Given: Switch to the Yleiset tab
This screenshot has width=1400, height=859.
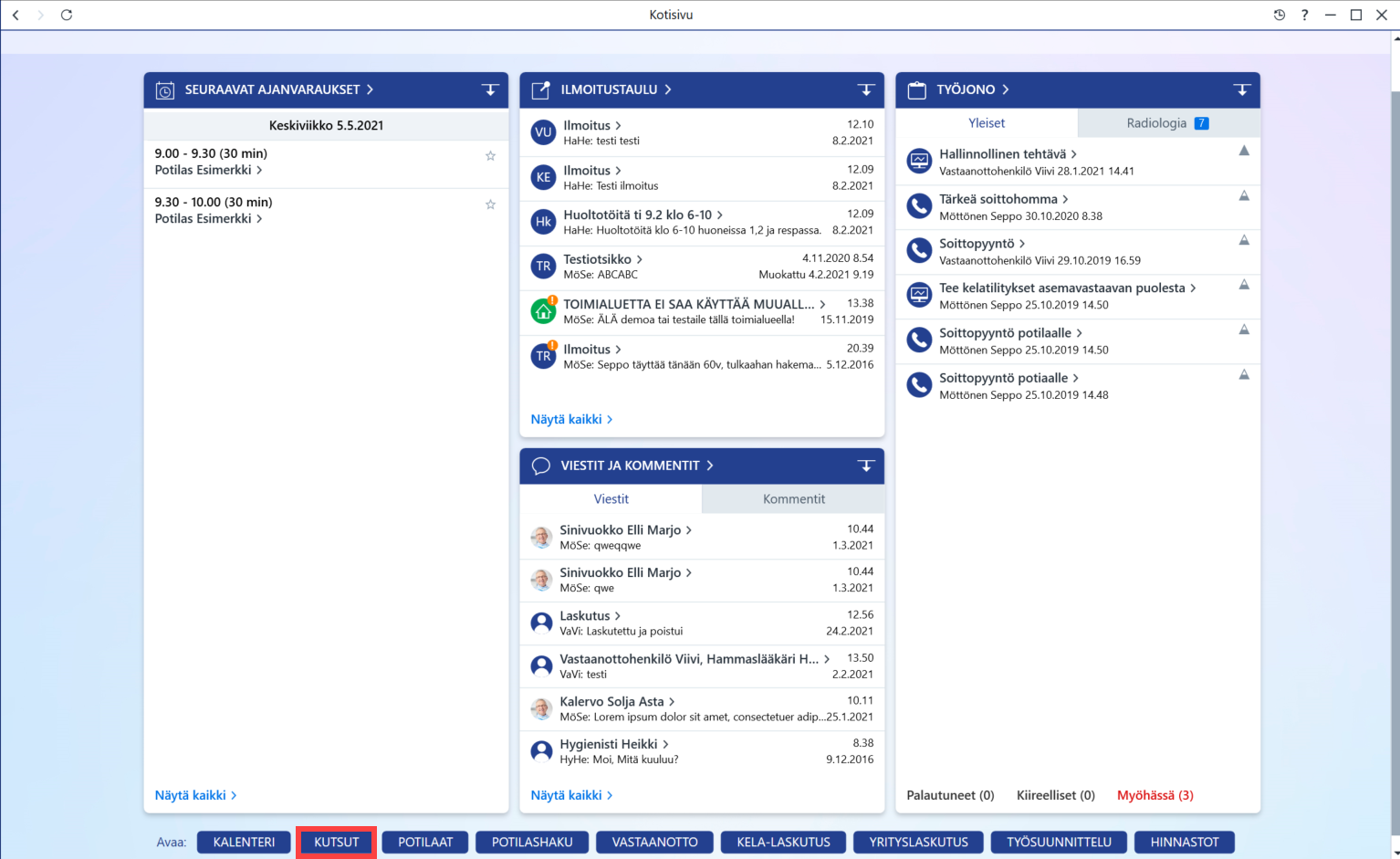Looking at the screenshot, I should pyautogui.click(x=987, y=123).
